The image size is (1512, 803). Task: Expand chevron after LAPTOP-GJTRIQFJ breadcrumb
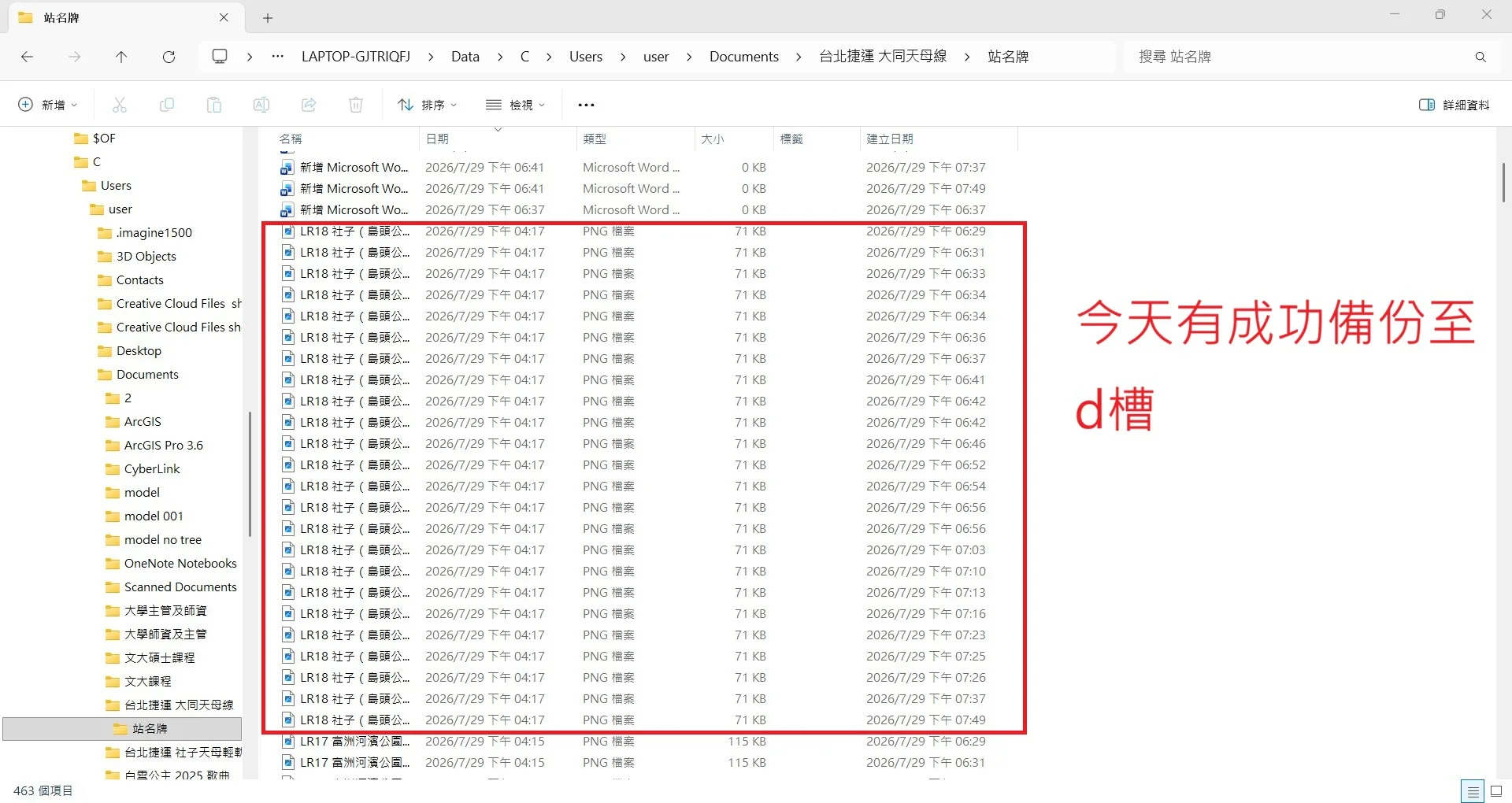pyautogui.click(x=431, y=57)
